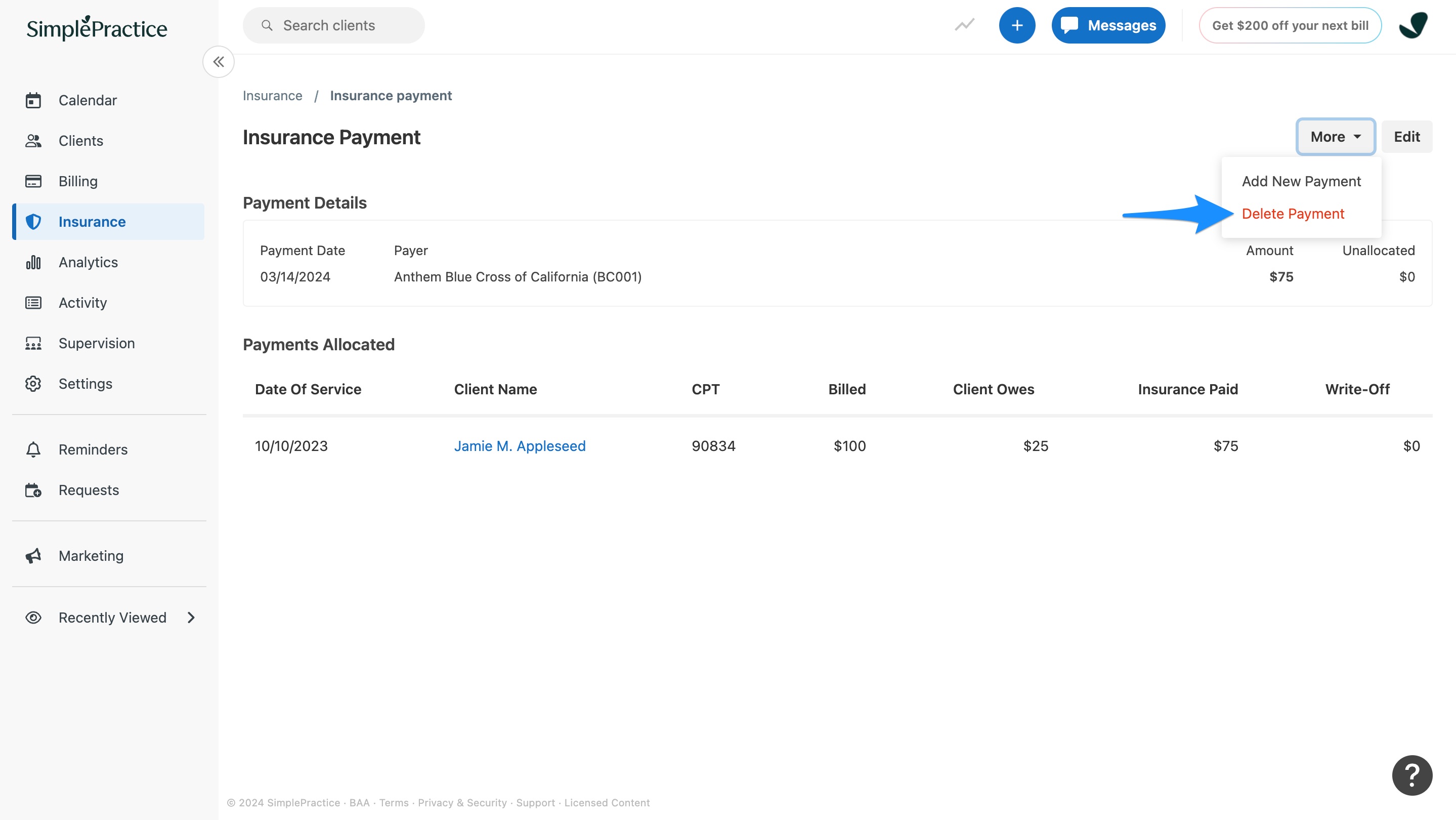Click the Reminders bell icon
The height and width of the screenshot is (820, 1456).
(x=33, y=449)
